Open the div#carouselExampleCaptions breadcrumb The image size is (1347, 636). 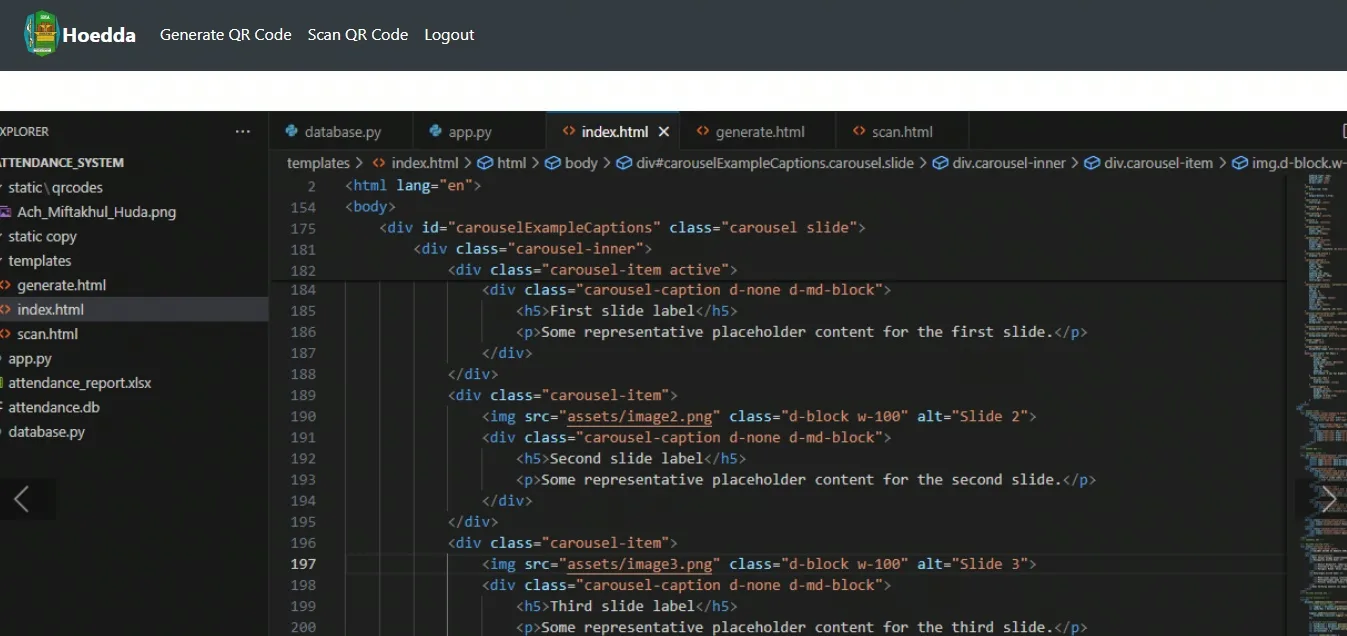coord(775,163)
